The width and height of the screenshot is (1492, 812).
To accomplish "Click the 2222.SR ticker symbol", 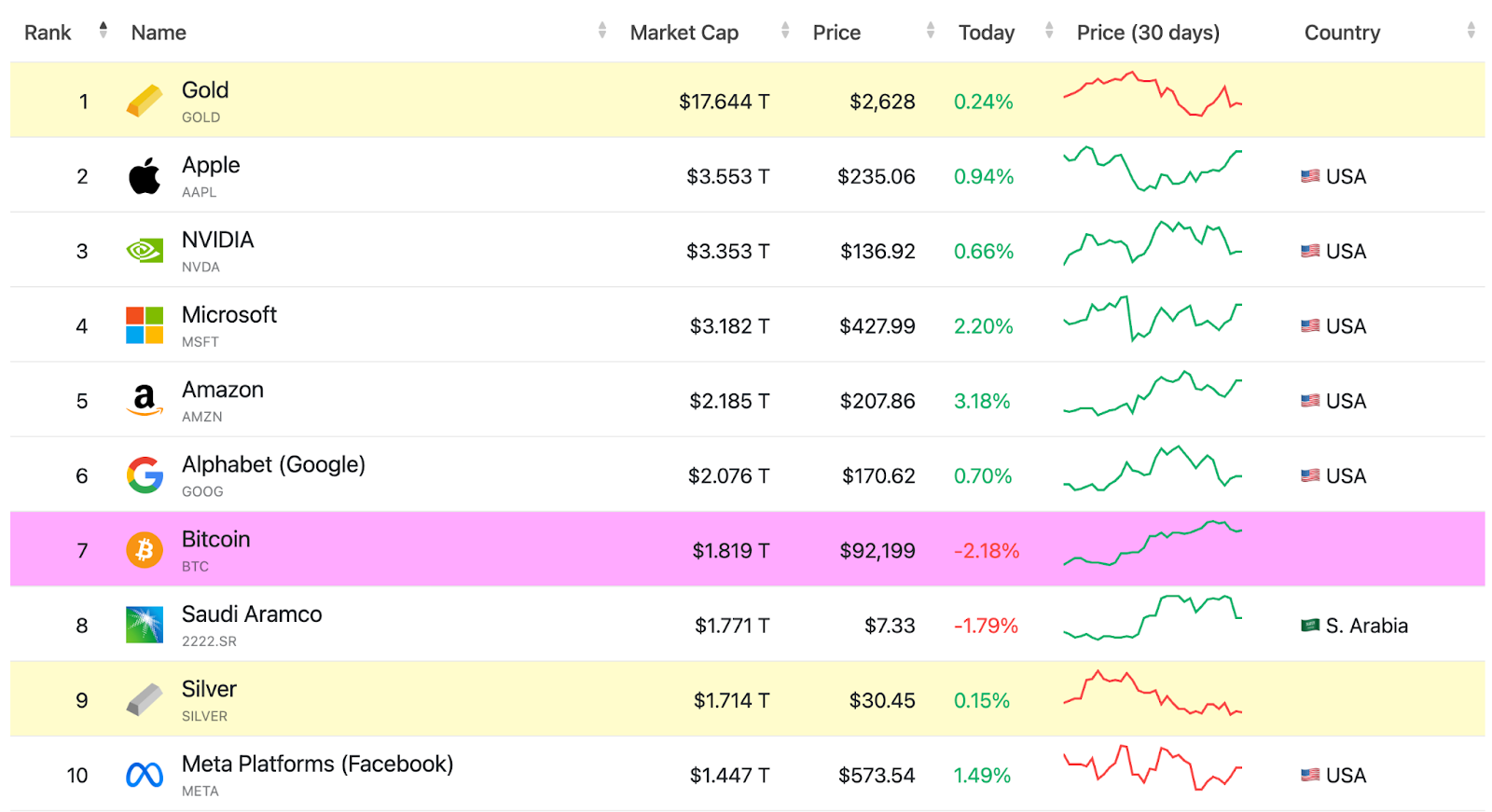I will pyautogui.click(x=209, y=641).
